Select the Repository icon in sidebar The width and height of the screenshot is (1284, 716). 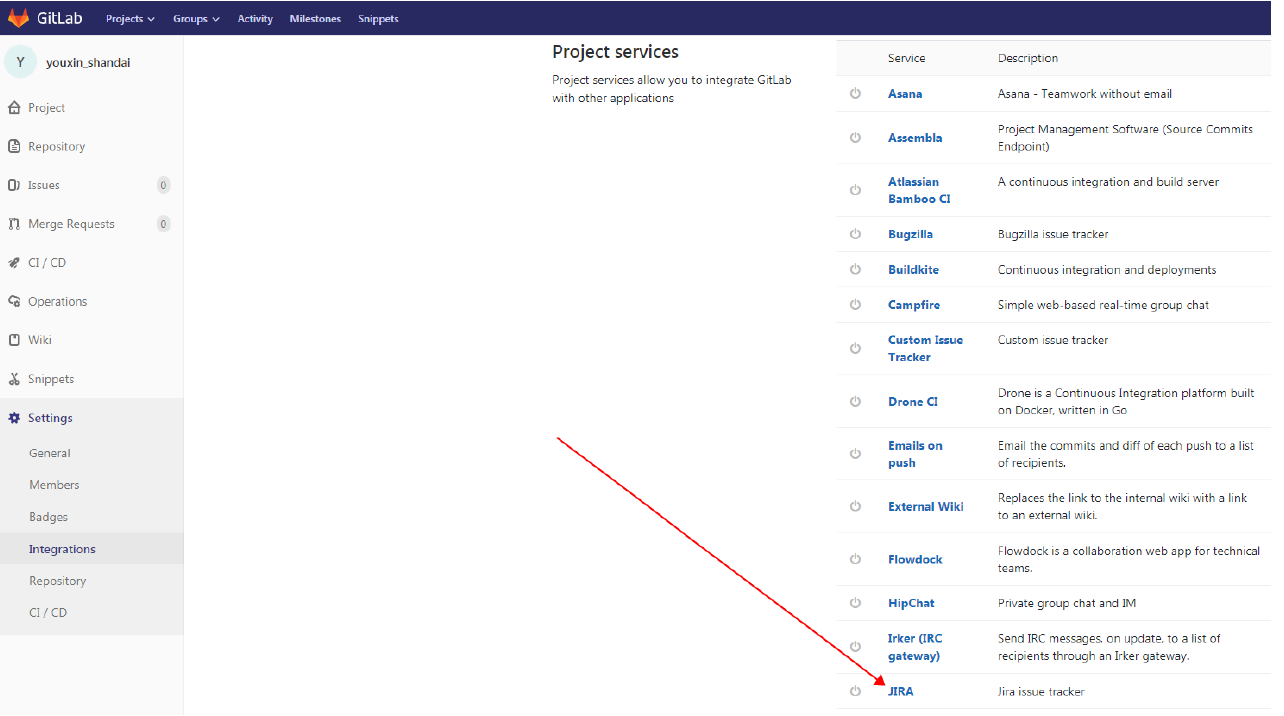14,146
